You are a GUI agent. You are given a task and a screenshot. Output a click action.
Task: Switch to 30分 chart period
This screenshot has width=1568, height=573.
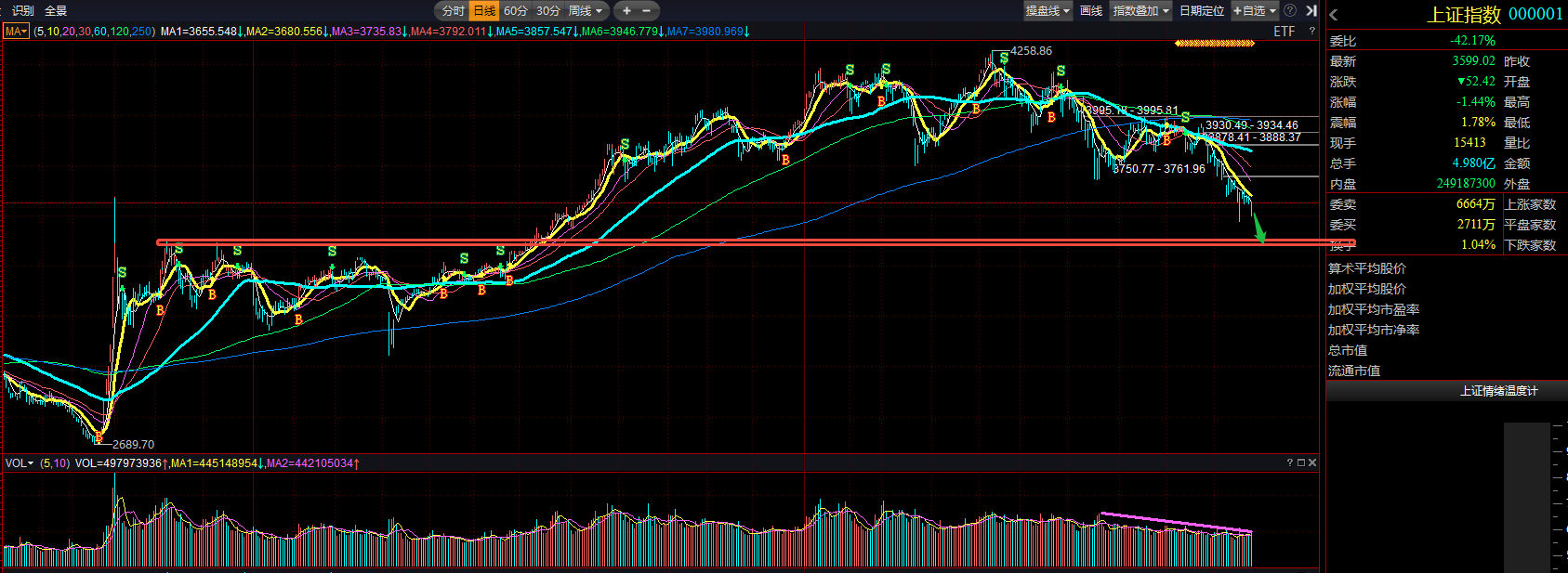(x=548, y=11)
